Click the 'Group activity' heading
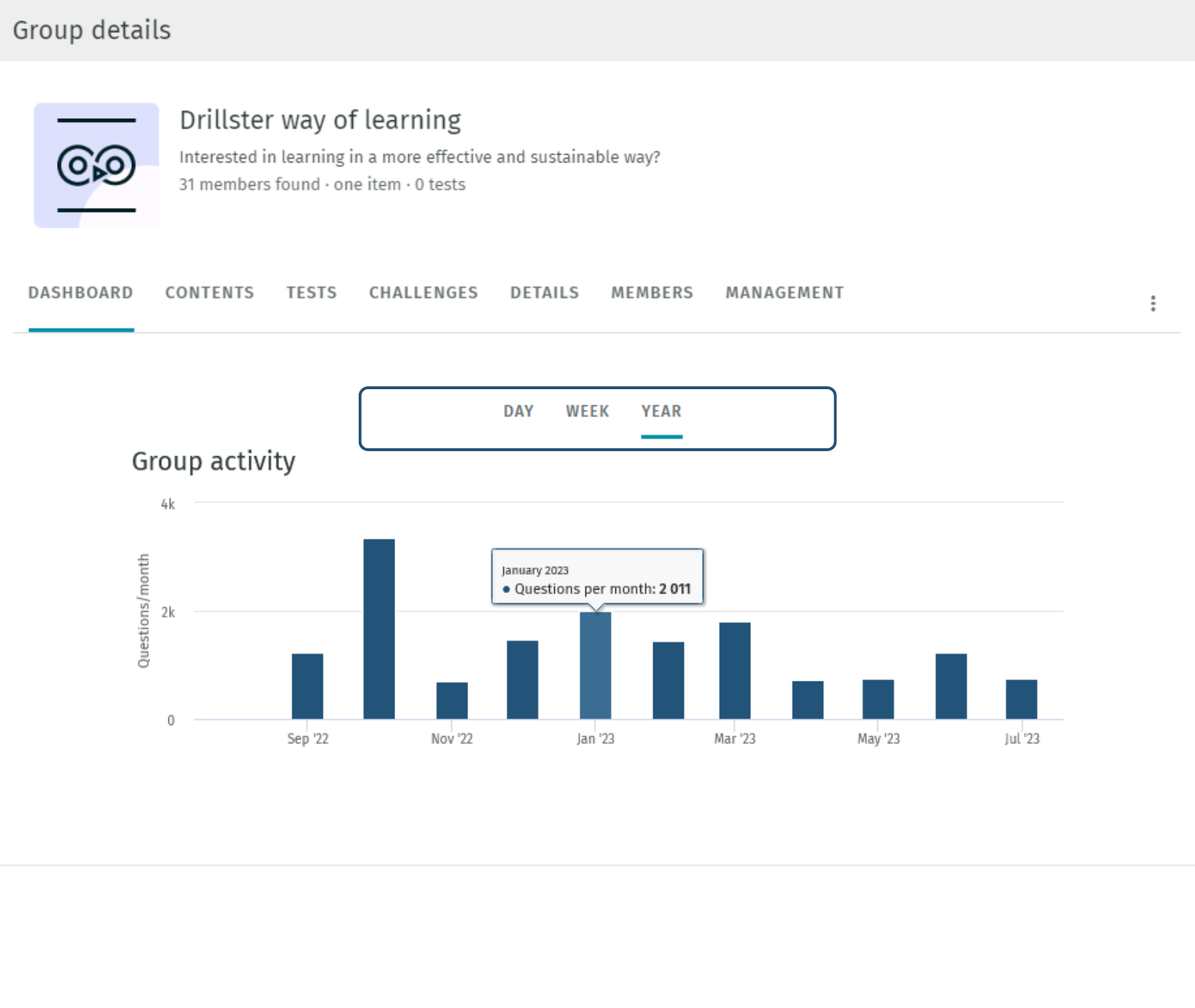Screen dimensions: 1195x1008 click(x=214, y=461)
